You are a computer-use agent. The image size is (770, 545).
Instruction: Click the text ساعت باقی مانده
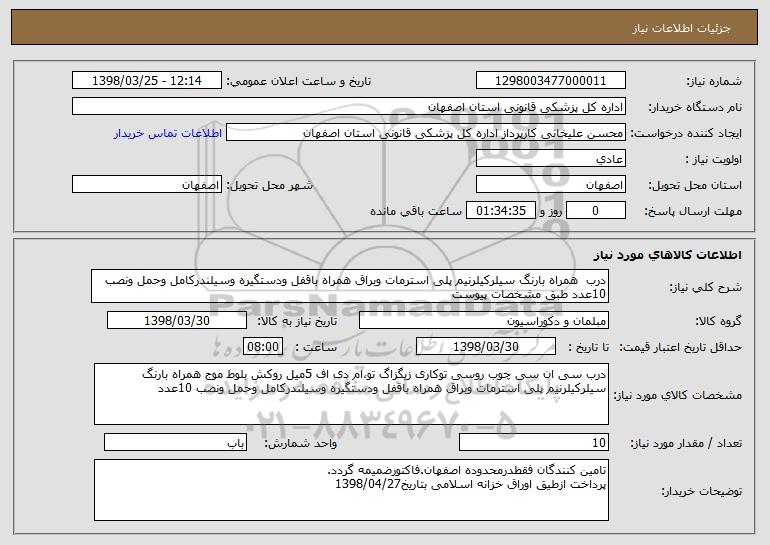(x=416, y=211)
